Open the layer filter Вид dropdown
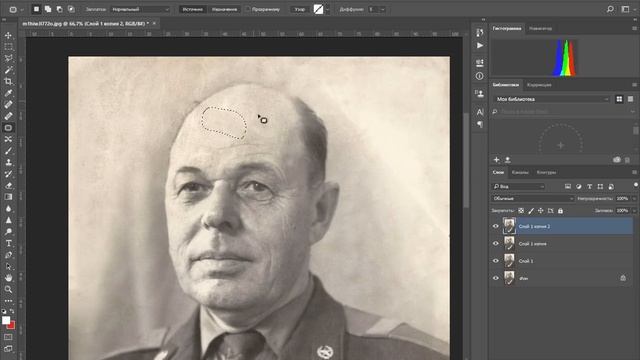The height and width of the screenshot is (360, 640). pyautogui.click(x=518, y=186)
